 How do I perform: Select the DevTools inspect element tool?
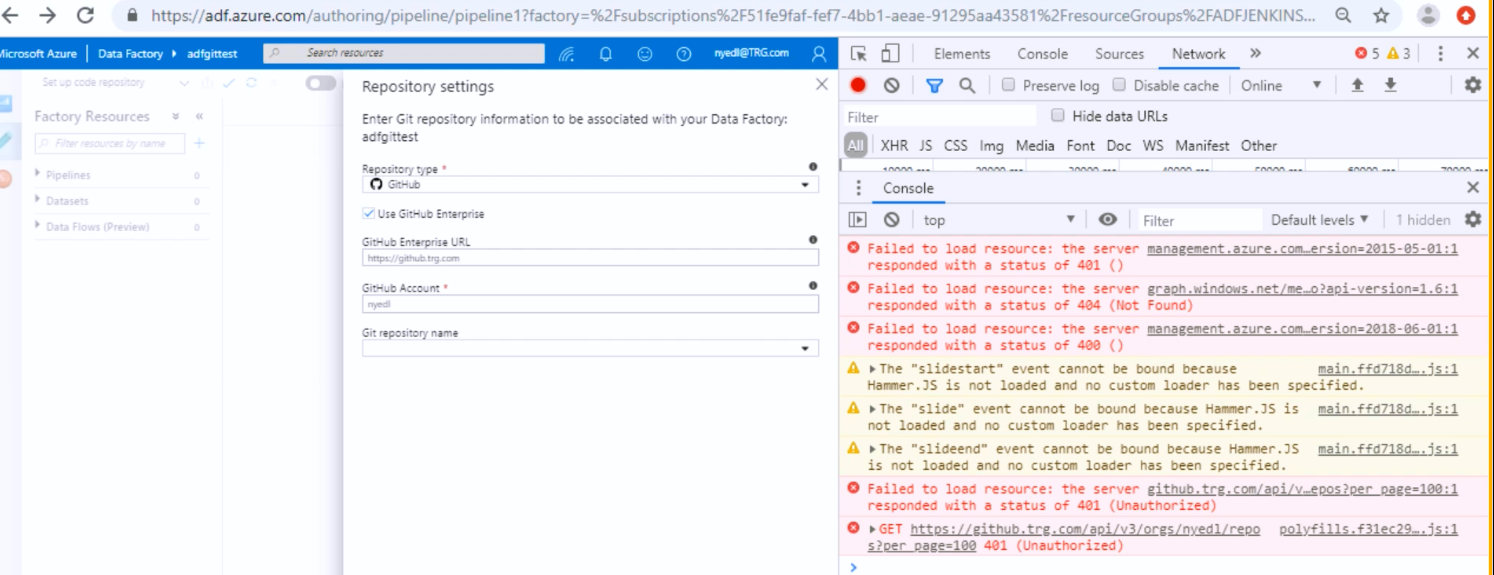click(859, 54)
